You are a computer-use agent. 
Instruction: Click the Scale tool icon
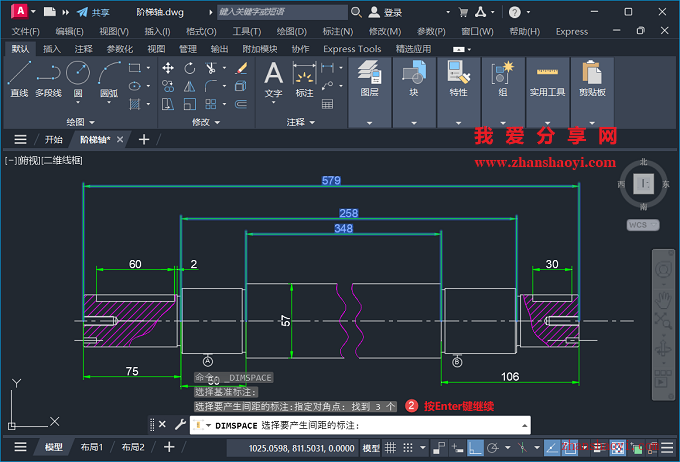point(190,104)
